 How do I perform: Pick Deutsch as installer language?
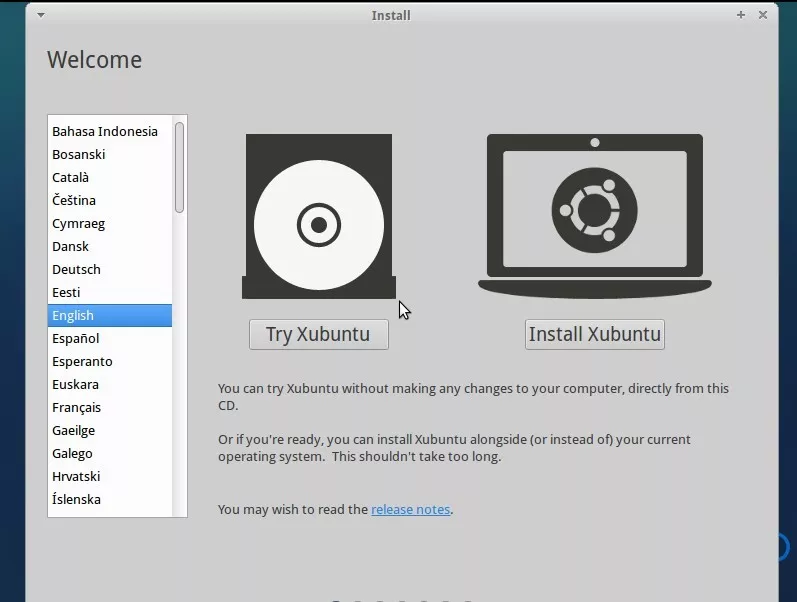[110, 269]
